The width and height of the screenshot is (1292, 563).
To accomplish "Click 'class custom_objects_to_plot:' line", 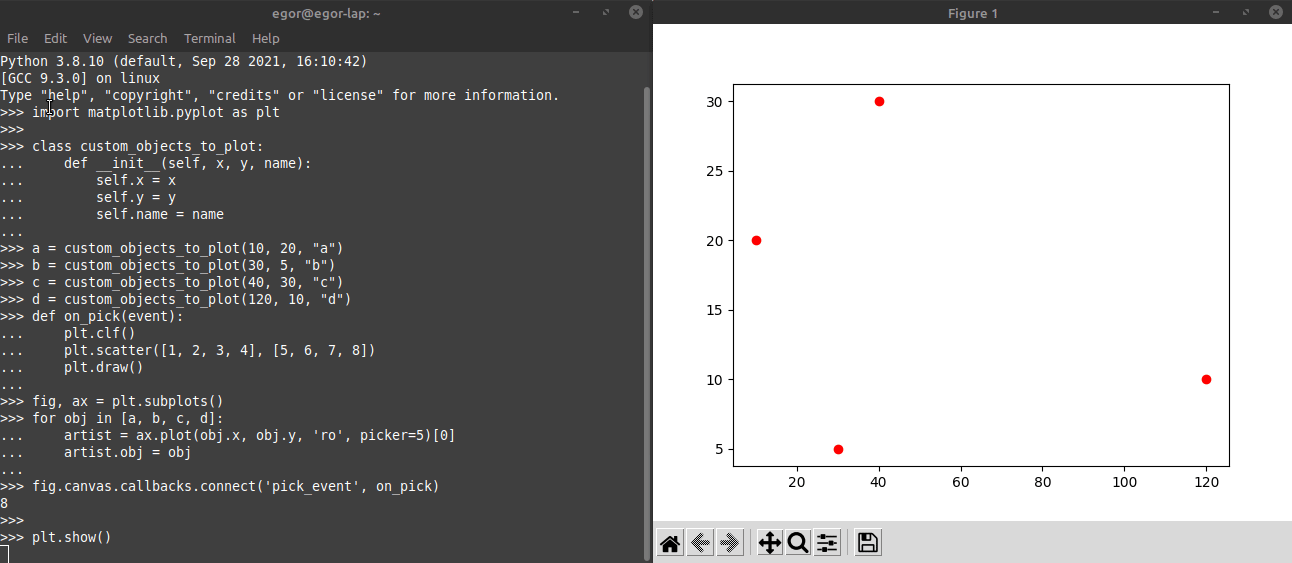I will (132, 146).
